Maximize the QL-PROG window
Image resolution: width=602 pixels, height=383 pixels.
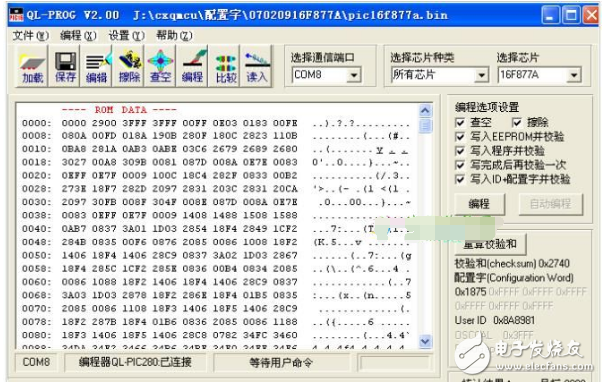571,16
